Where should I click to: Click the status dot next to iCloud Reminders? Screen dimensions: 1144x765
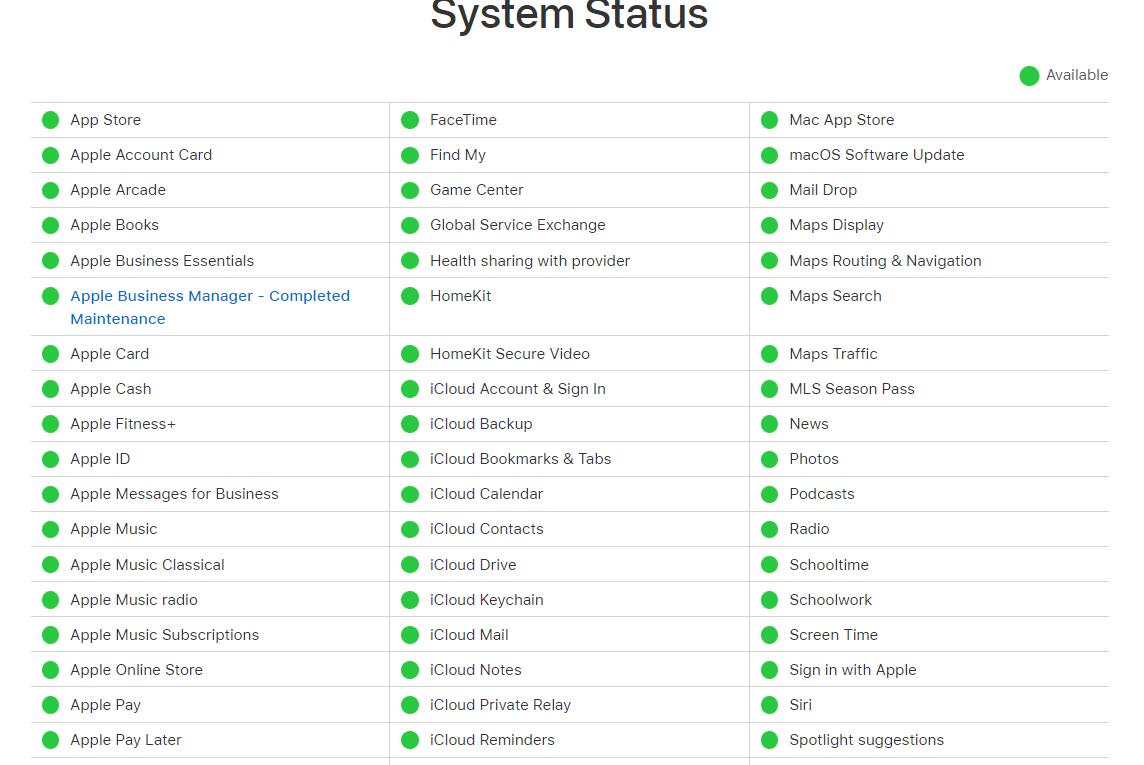410,740
